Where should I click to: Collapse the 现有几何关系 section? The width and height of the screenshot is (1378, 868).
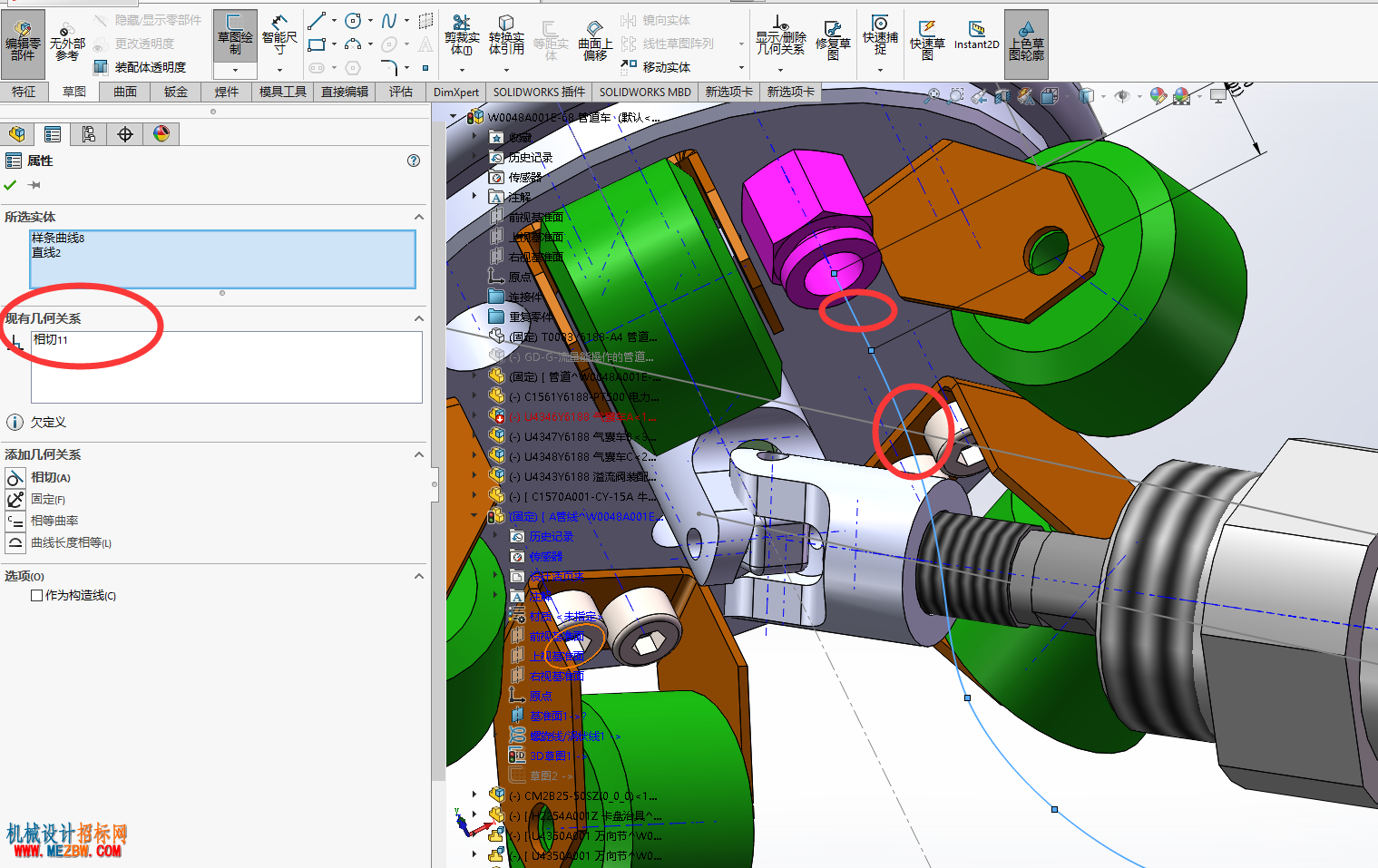pos(419,318)
